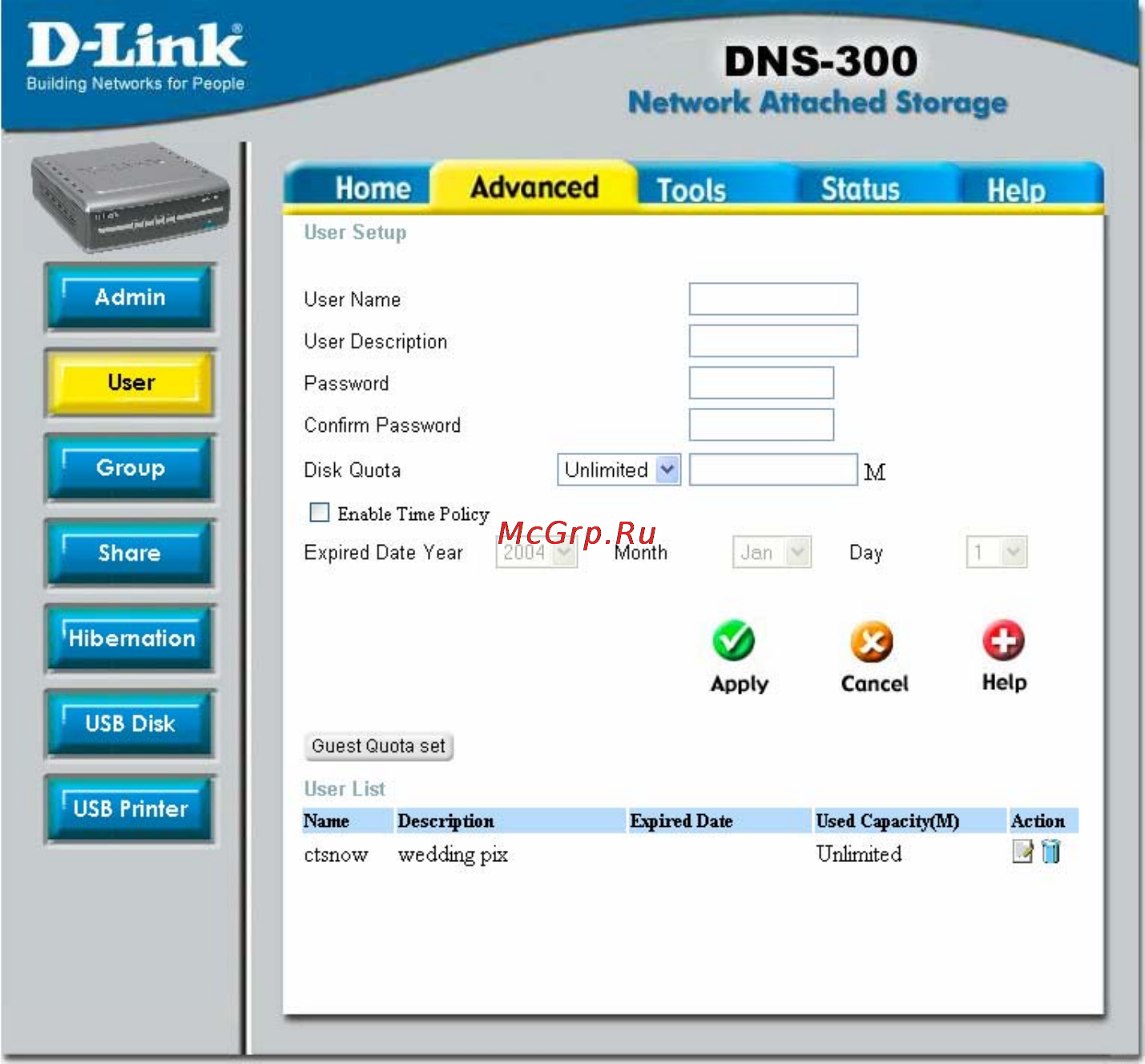The width and height of the screenshot is (1145, 1064).
Task: Focus the Confirm Password input field
Action: pos(761,425)
